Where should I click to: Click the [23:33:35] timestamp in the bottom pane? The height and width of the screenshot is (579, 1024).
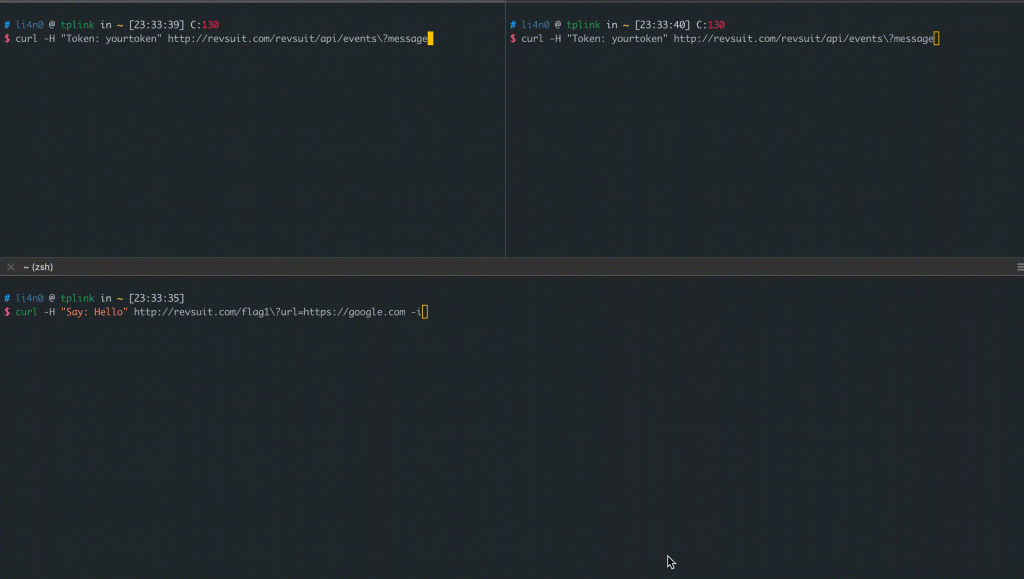point(157,298)
